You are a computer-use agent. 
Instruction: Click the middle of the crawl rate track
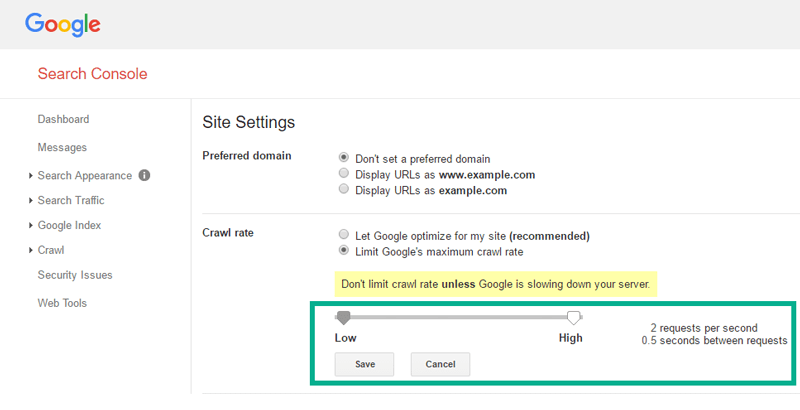[x=459, y=317]
